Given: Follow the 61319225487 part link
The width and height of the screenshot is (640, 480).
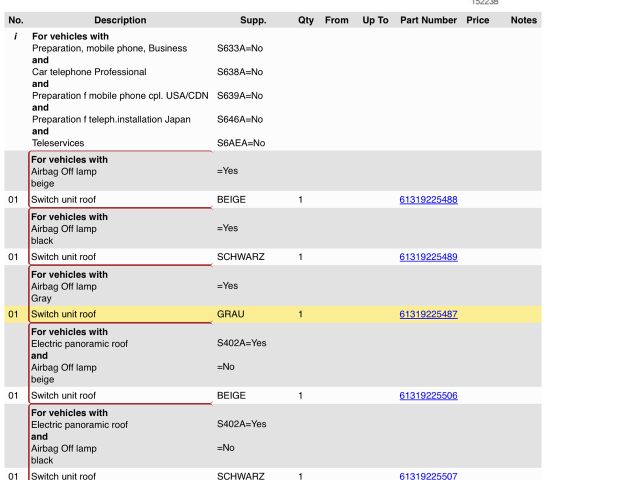Looking at the screenshot, I should [428, 314].
